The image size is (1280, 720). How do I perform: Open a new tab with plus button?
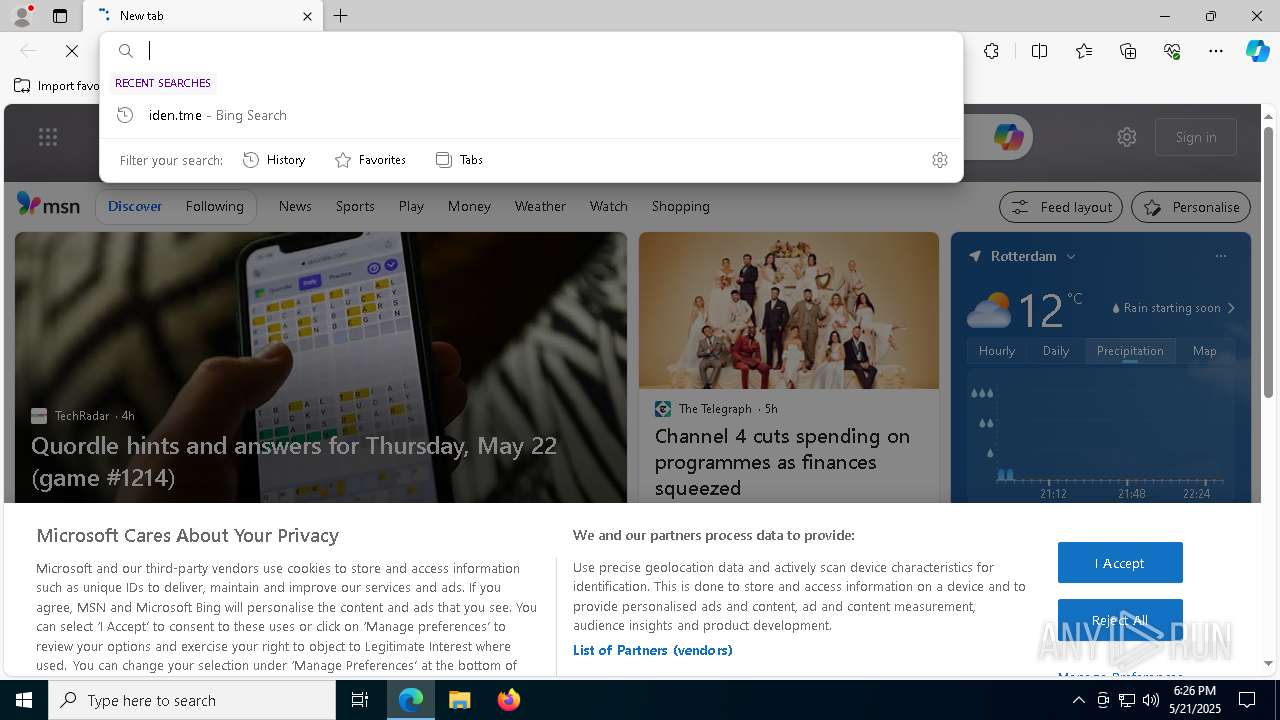(341, 16)
